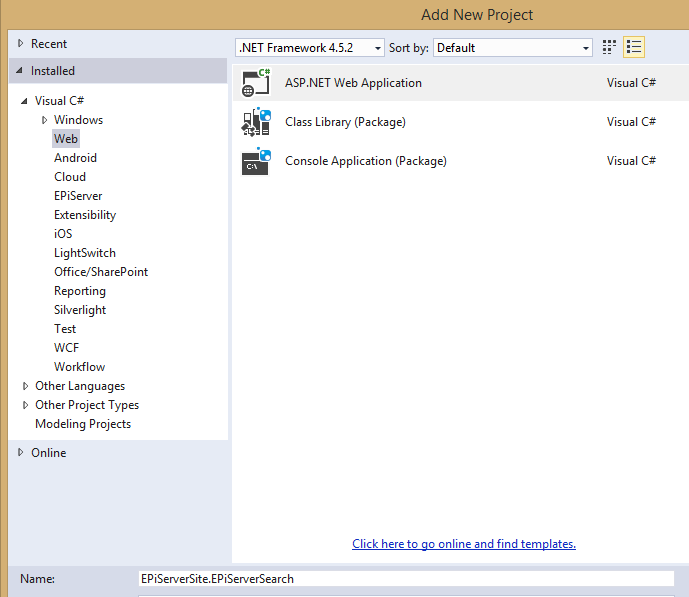Screen dimensions: 689x597
Task: Select the WCF category
Action: [66, 348]
